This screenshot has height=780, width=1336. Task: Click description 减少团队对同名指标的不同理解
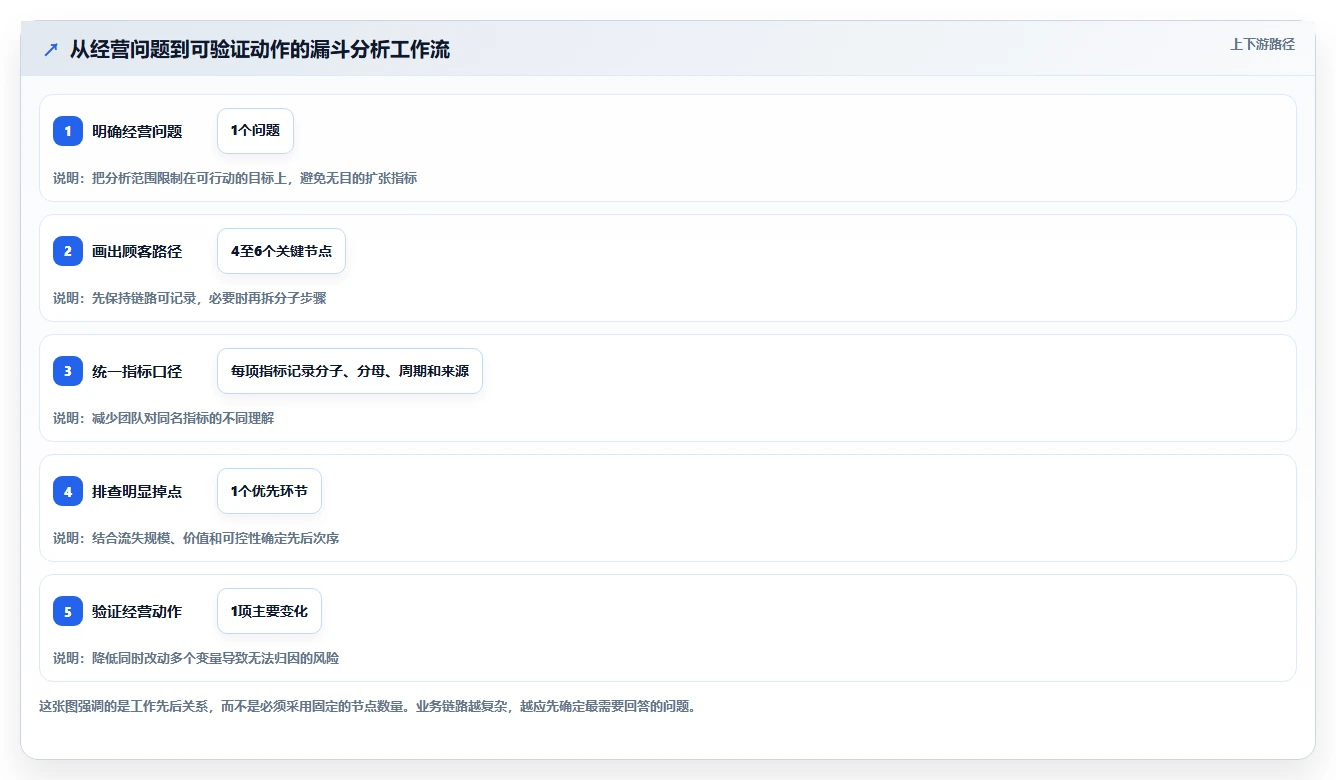click(164, 418)
